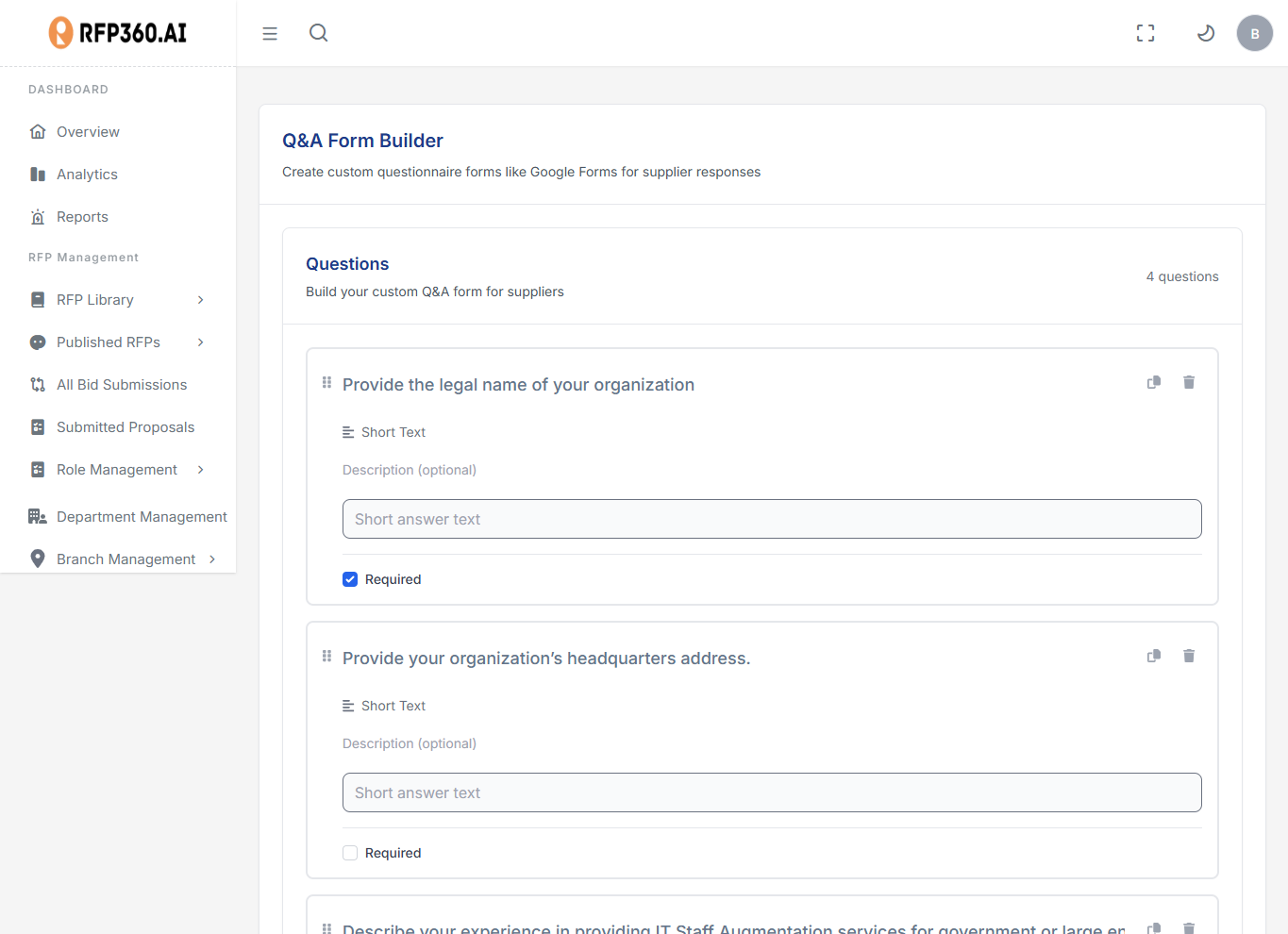This screenshot has height=934, width=1288.
Task: Select the Analytics sidebar icon
Action: click(x=38, y=174)
